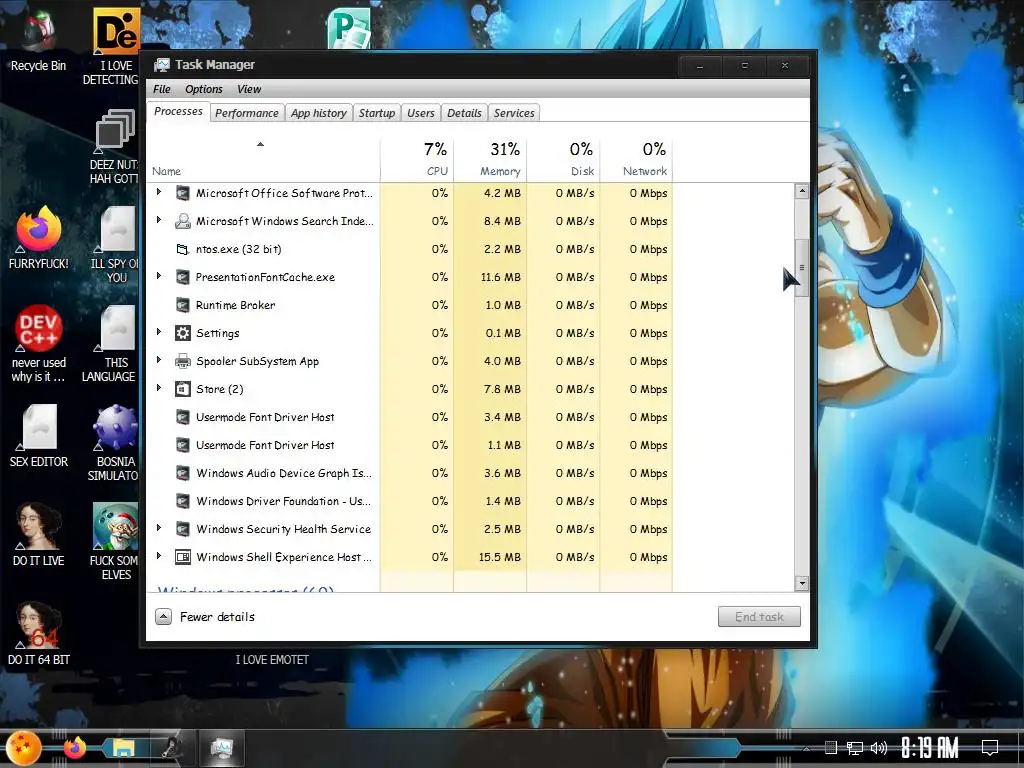Open the green Project desktop icon
This screenshot has width=1024, height=768.
(x=349, y=28)
